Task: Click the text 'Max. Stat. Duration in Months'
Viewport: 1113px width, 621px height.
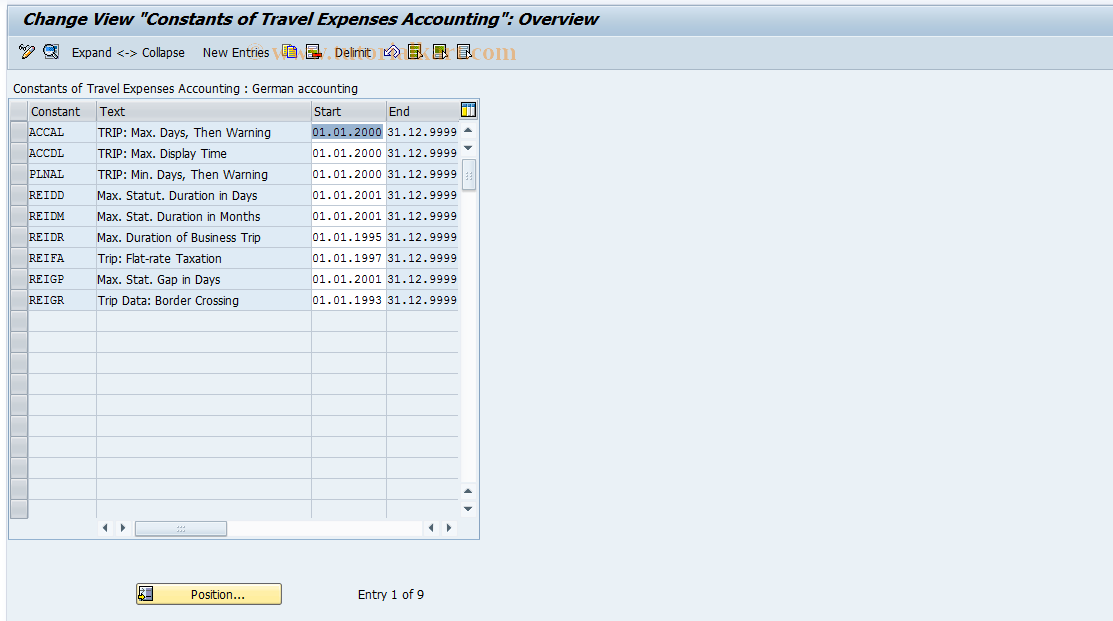Action: point(179,216)
